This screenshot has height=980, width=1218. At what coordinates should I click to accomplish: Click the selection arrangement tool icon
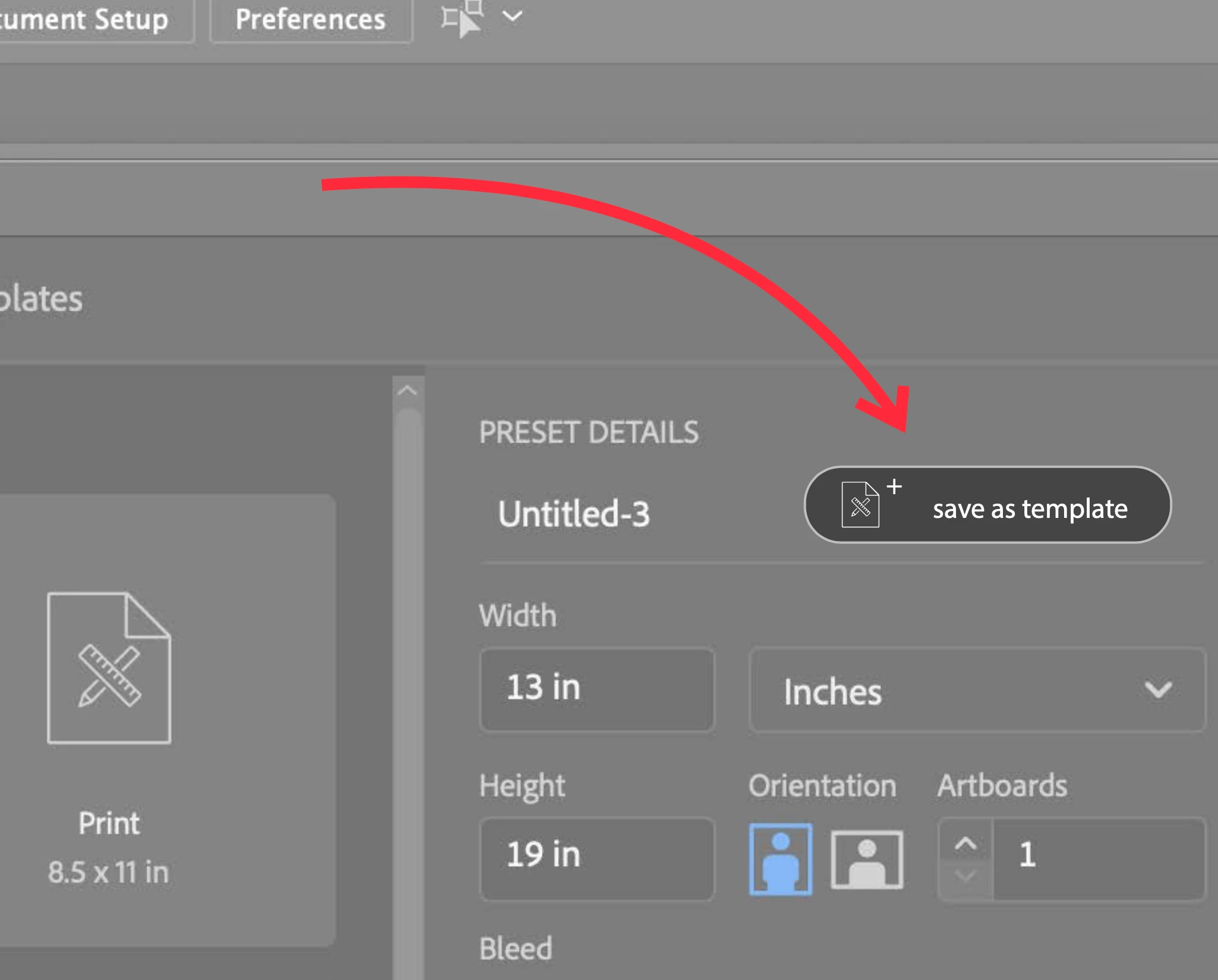pyautogui.click(x=462, y=18)
